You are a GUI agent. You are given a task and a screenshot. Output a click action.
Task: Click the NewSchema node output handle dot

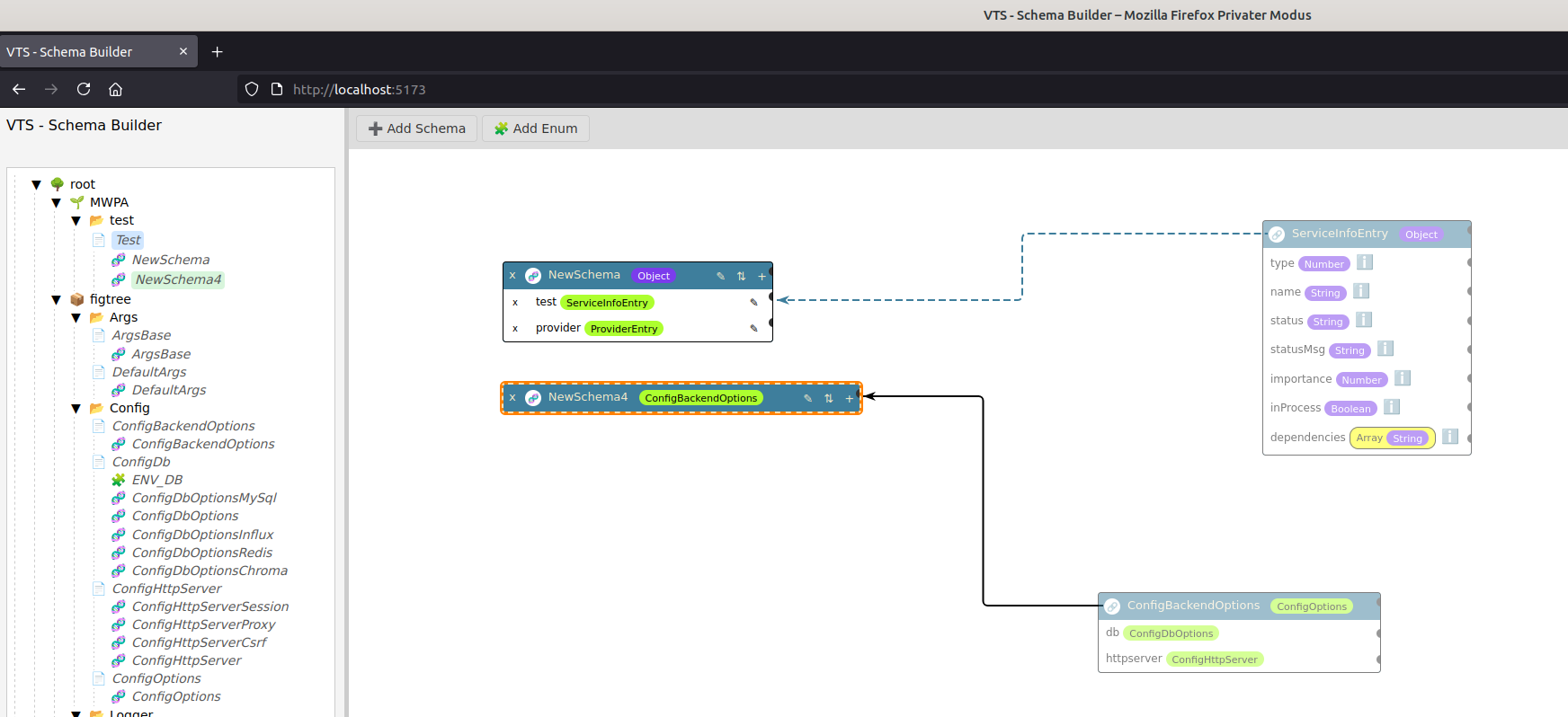point(771,273)
